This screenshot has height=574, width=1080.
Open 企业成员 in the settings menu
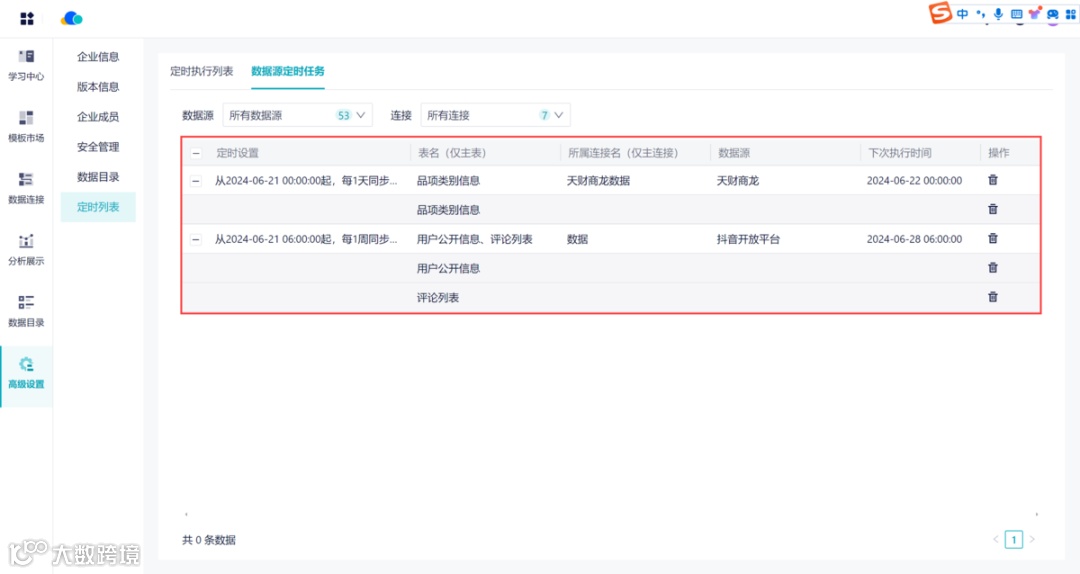[98, 116]
